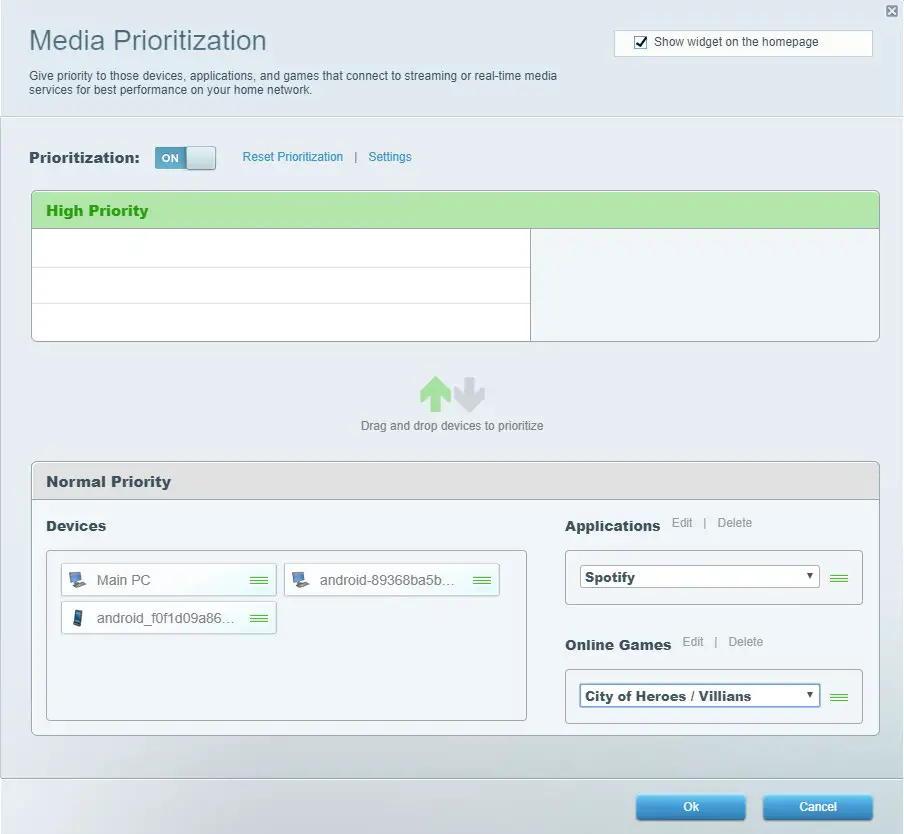Click the green up arrow icon

coord(436,395)
